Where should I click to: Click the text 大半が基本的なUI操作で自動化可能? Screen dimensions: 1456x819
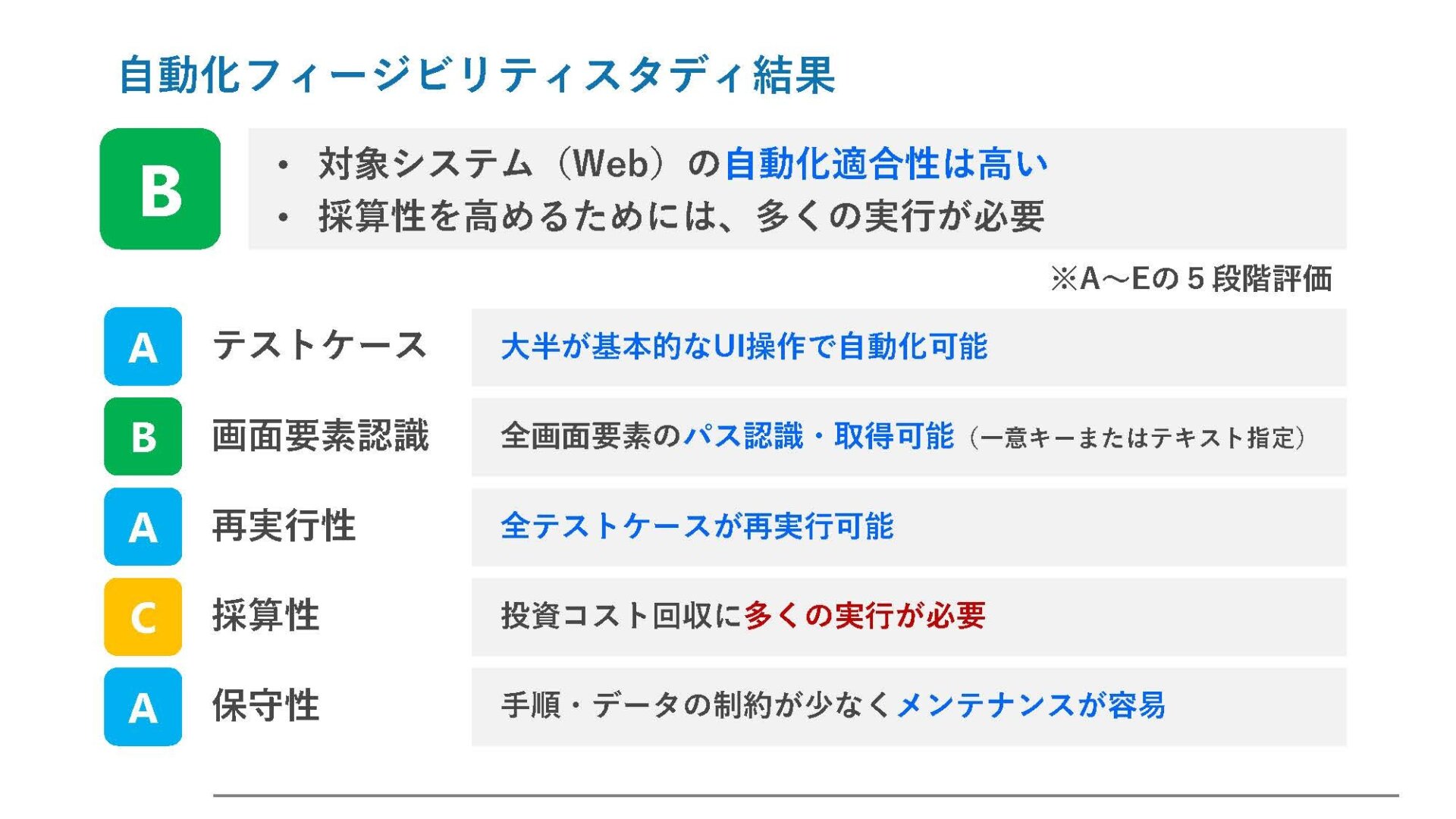[x=743, y=347]
